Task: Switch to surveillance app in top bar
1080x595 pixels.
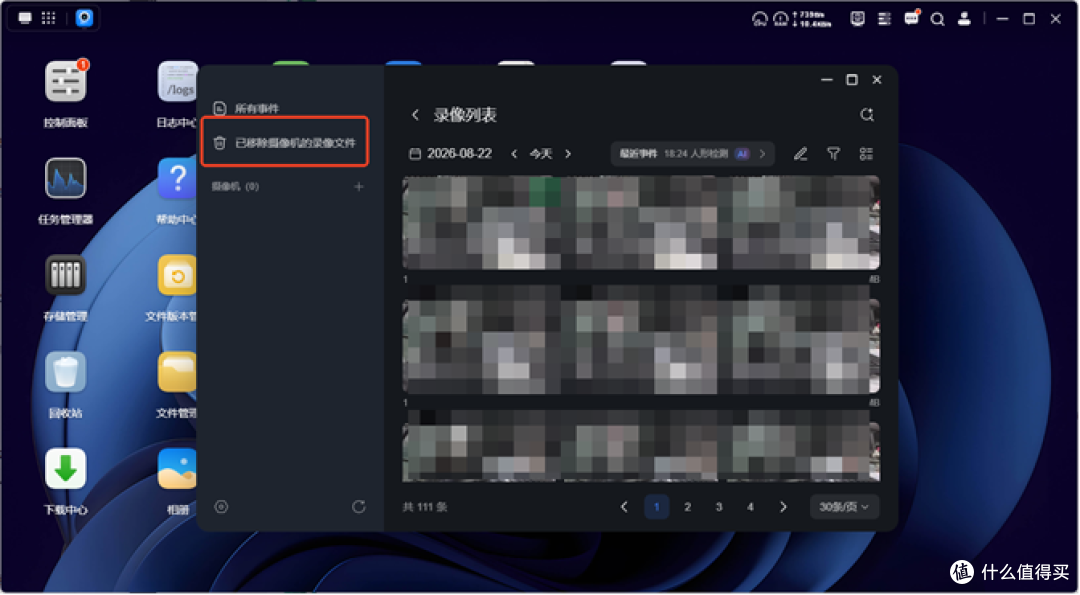Action: [x=84, y=19]
